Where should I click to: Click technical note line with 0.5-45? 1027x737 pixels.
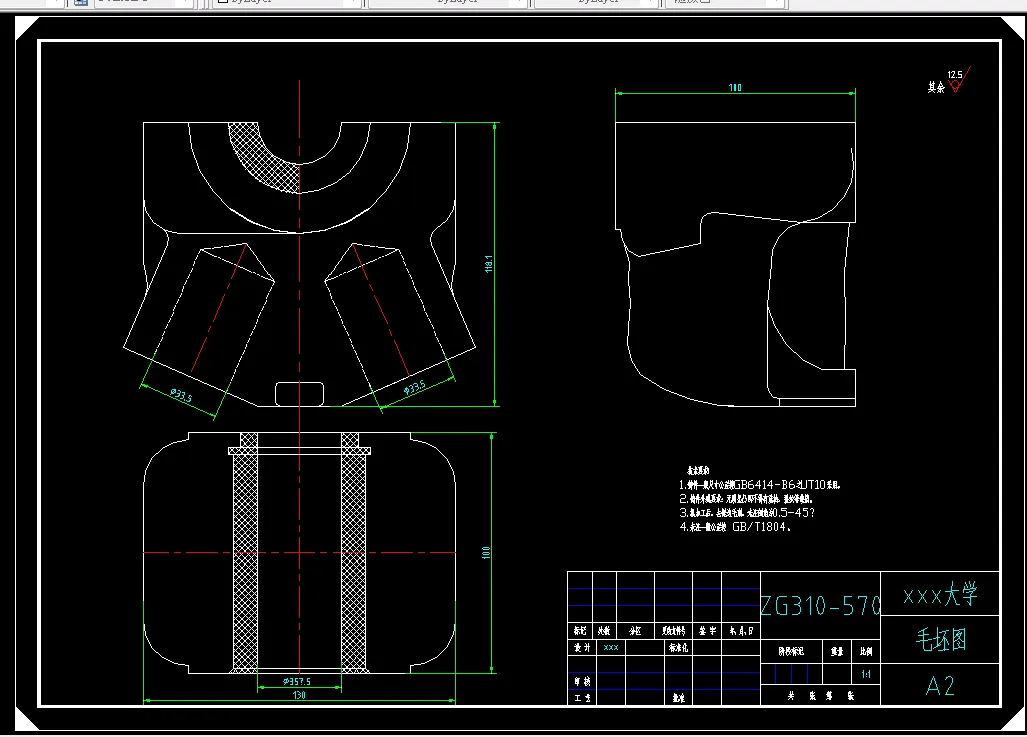[x=747, y=512]
